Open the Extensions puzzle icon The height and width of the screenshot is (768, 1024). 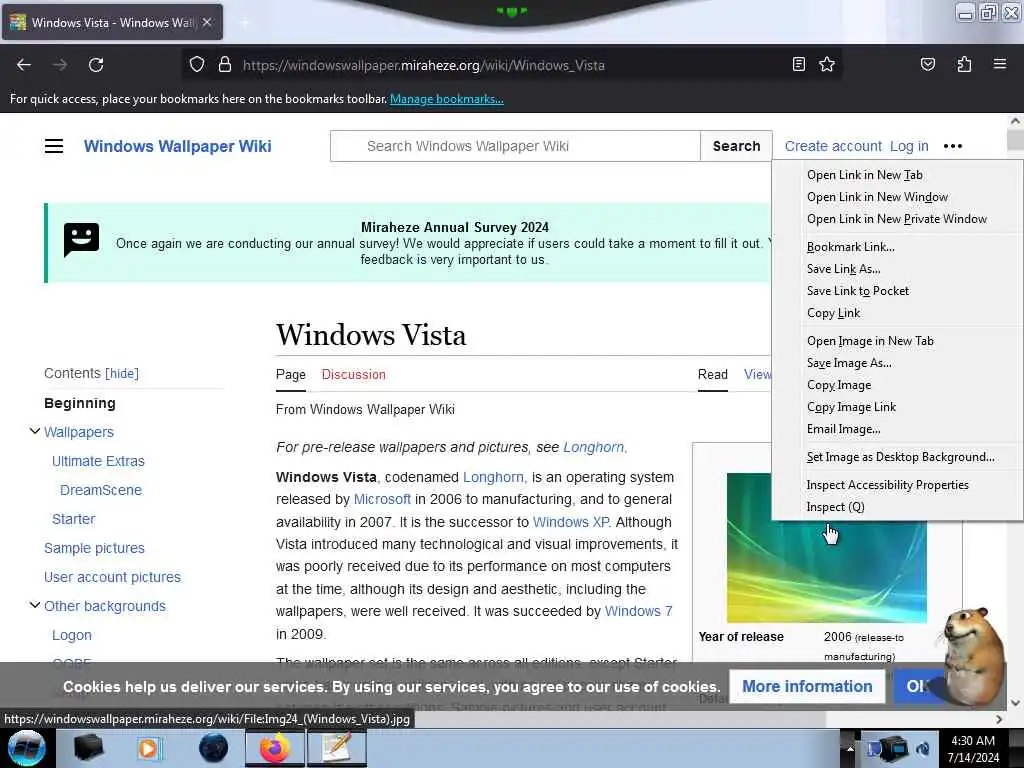[x=964, y=64]
